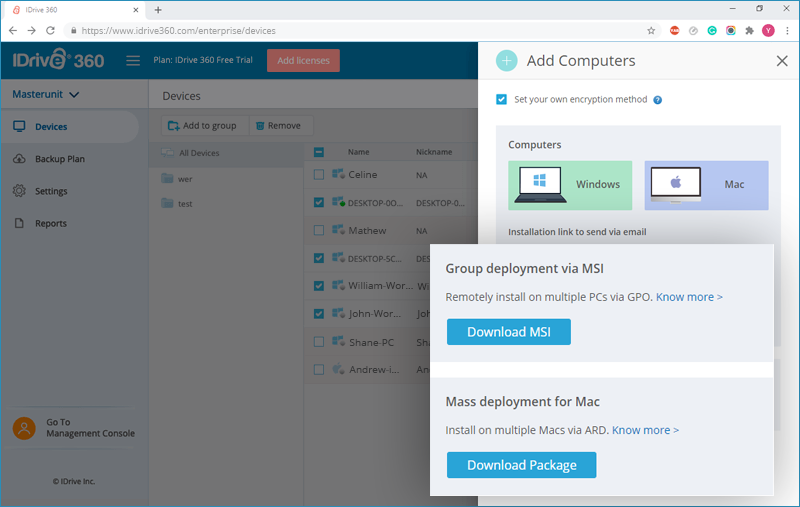Check the Celine device checkbox
The height and width of the screenshot is (507, 800).
pyautogui.click(x=319, y=174)
